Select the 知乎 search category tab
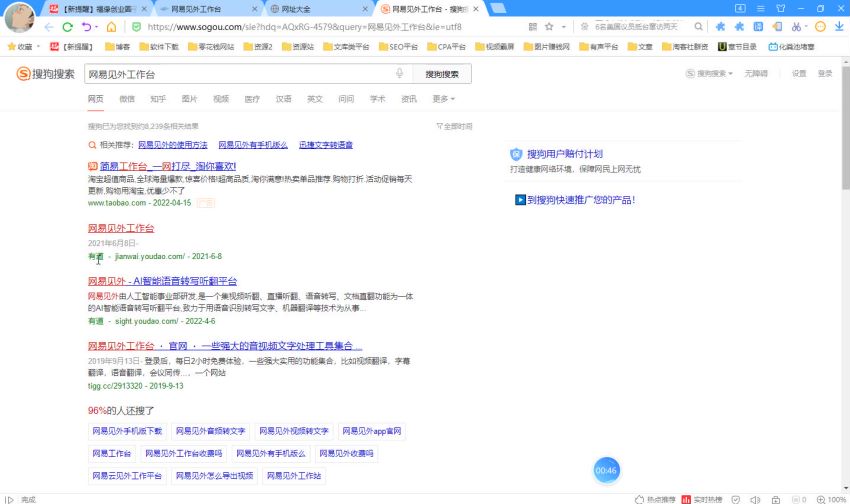The width and height of the screenshot is (850, 504). pos(158,99)
